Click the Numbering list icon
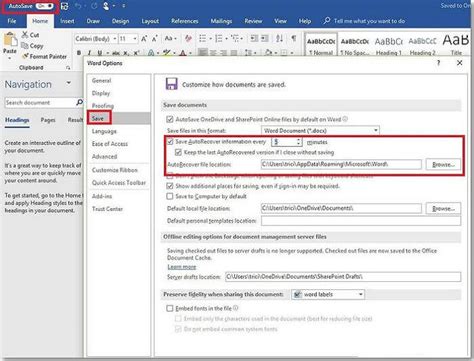474x361 pixels. [219, 39]
